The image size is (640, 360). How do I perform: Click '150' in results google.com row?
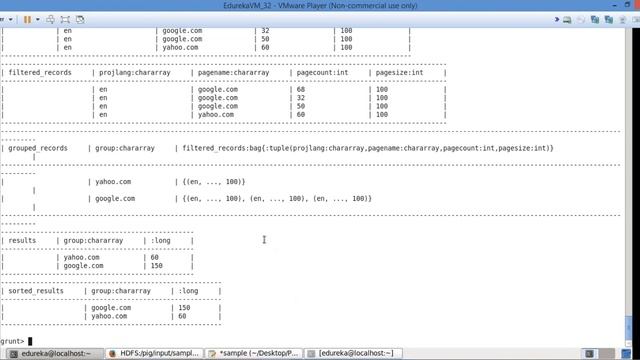pos(156,266)
